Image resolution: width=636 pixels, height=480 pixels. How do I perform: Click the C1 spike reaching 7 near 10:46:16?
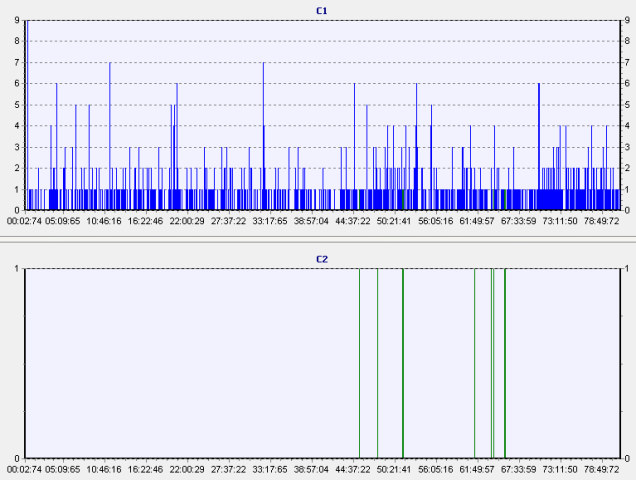pyautogui.click(x=110, y=136)
